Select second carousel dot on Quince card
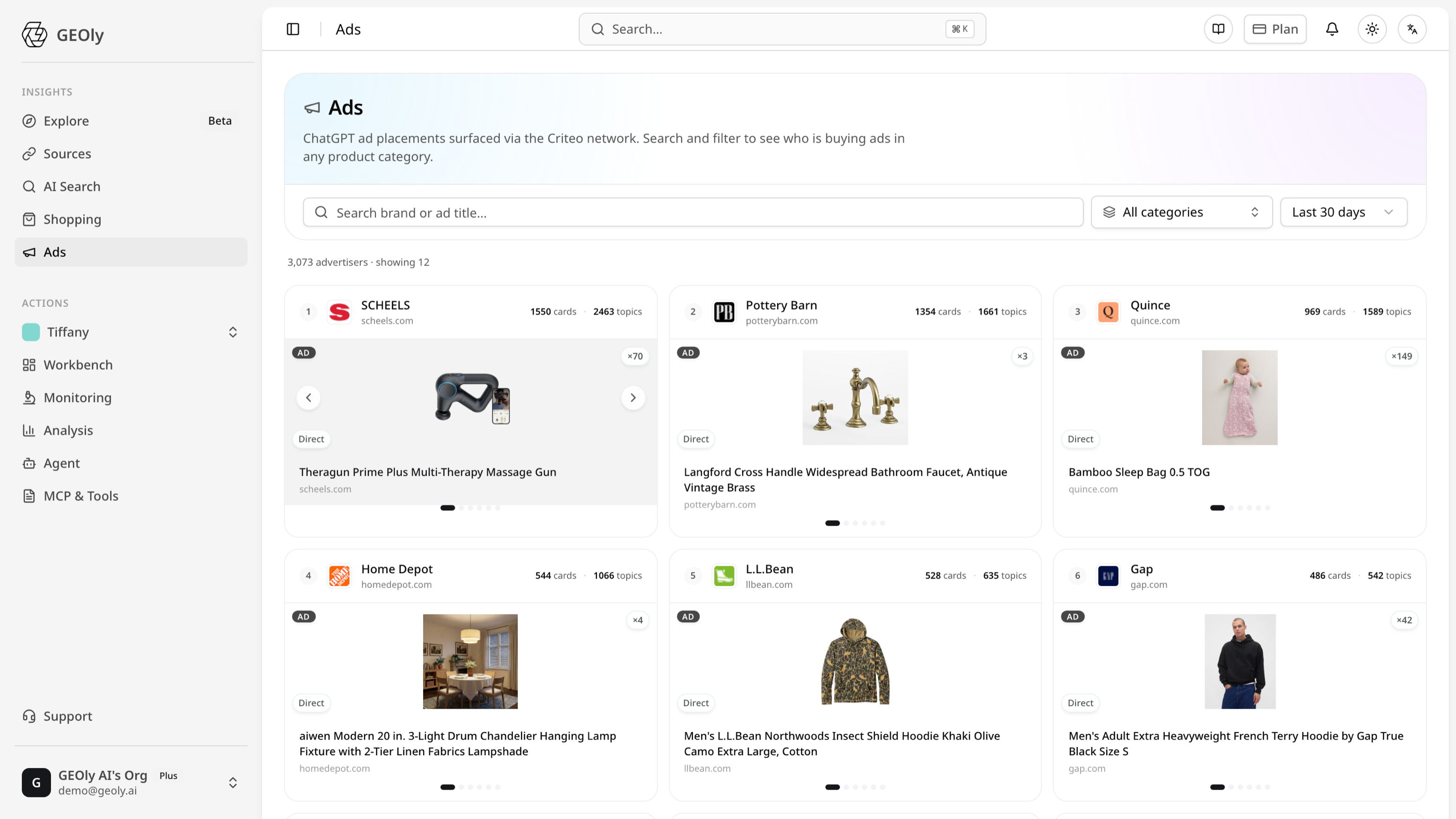Viewport: 1456px width, 819px height. pyautogui.click(x=1231, y=507)
